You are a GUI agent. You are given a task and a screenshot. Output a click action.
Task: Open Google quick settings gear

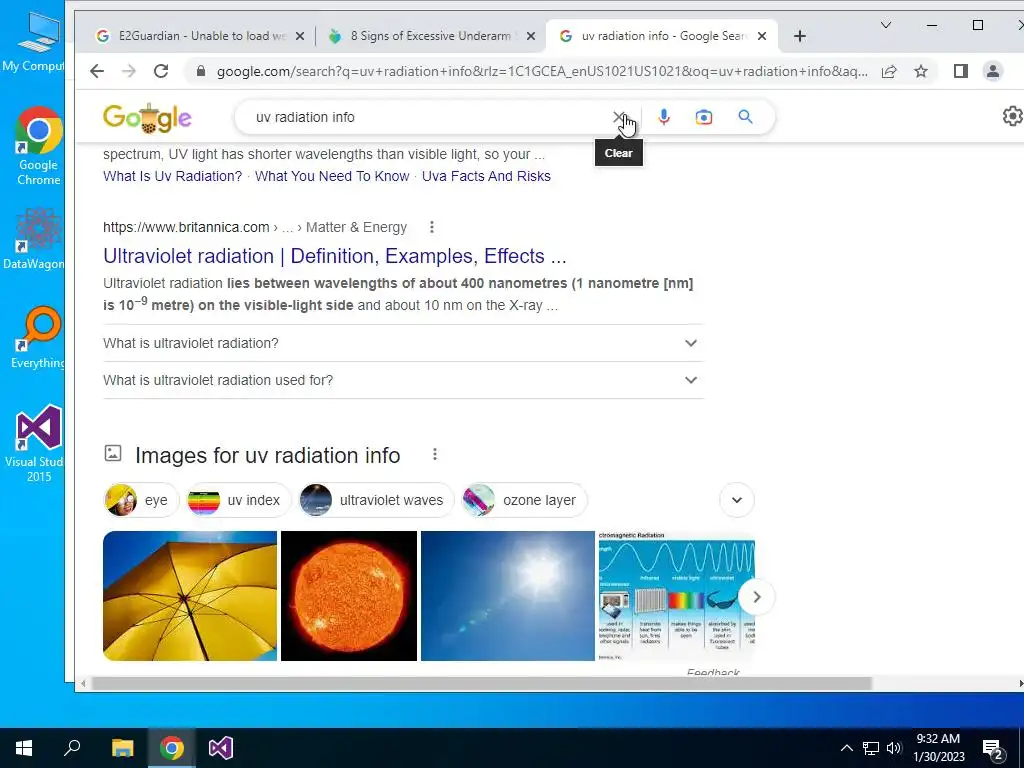[1012, 116]
